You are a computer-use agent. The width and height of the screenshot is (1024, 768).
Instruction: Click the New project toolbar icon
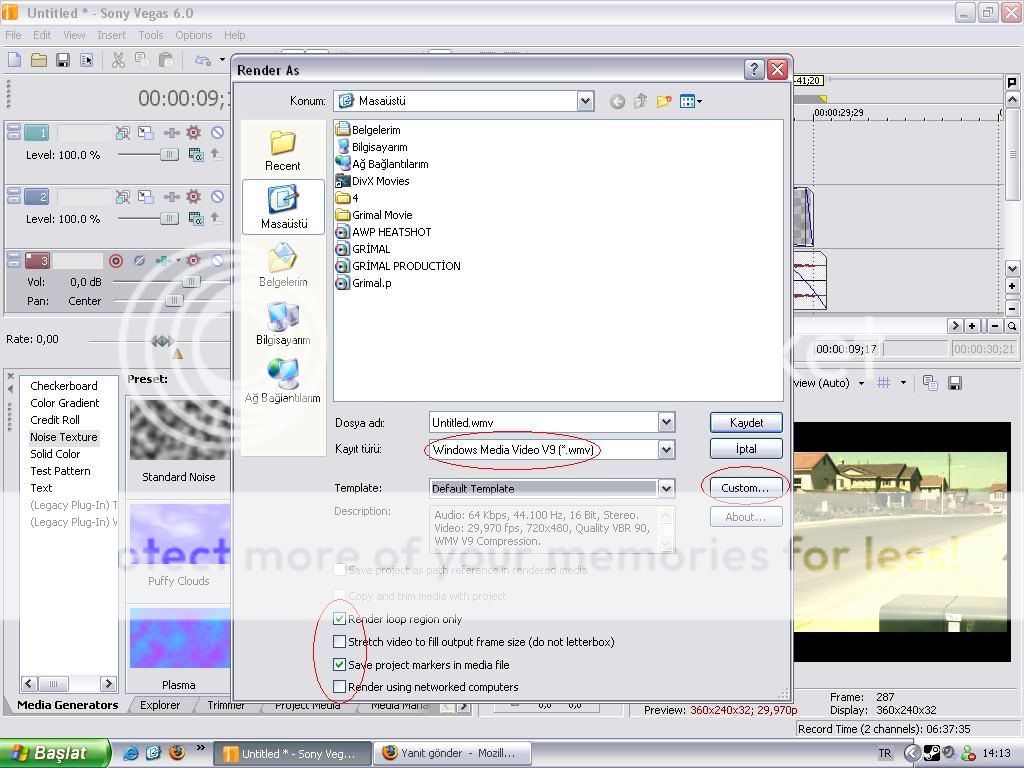[x=14, y=61]
